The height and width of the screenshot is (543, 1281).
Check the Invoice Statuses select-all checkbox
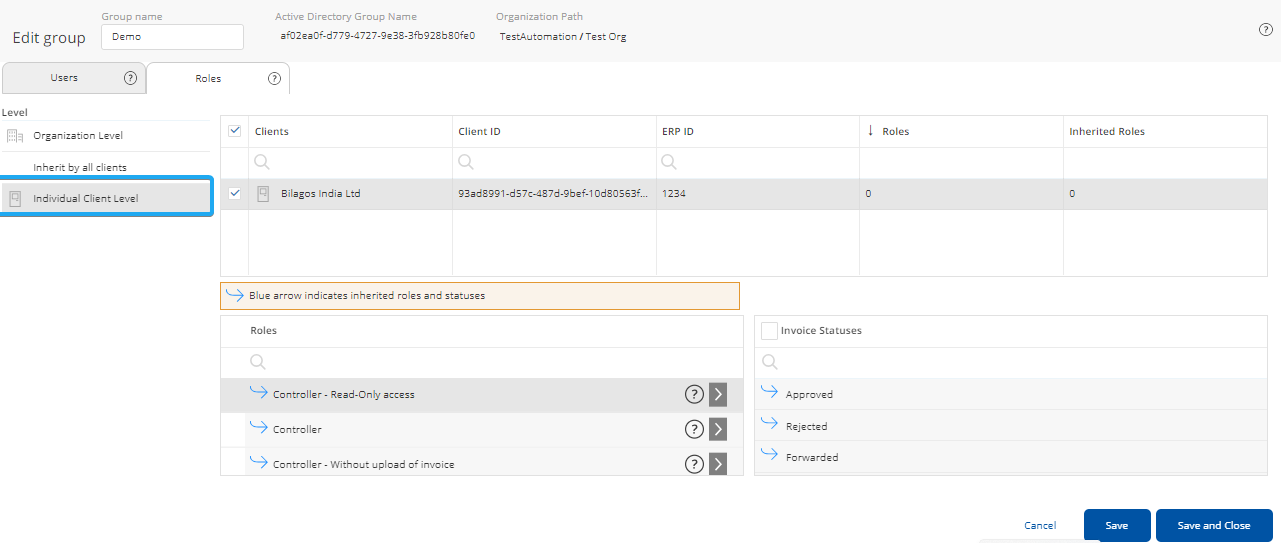pos(769,331)
